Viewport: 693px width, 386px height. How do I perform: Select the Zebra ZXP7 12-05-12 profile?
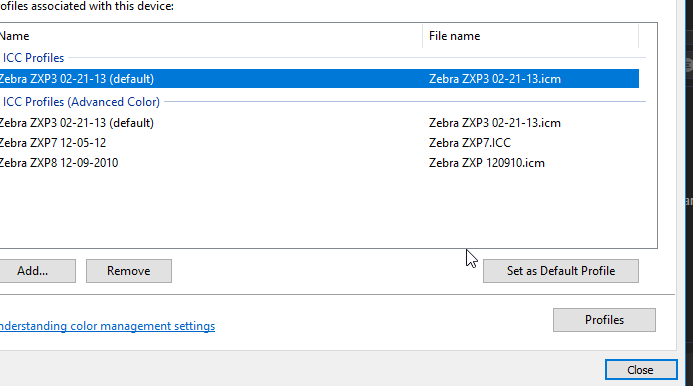tap(319, 143)
